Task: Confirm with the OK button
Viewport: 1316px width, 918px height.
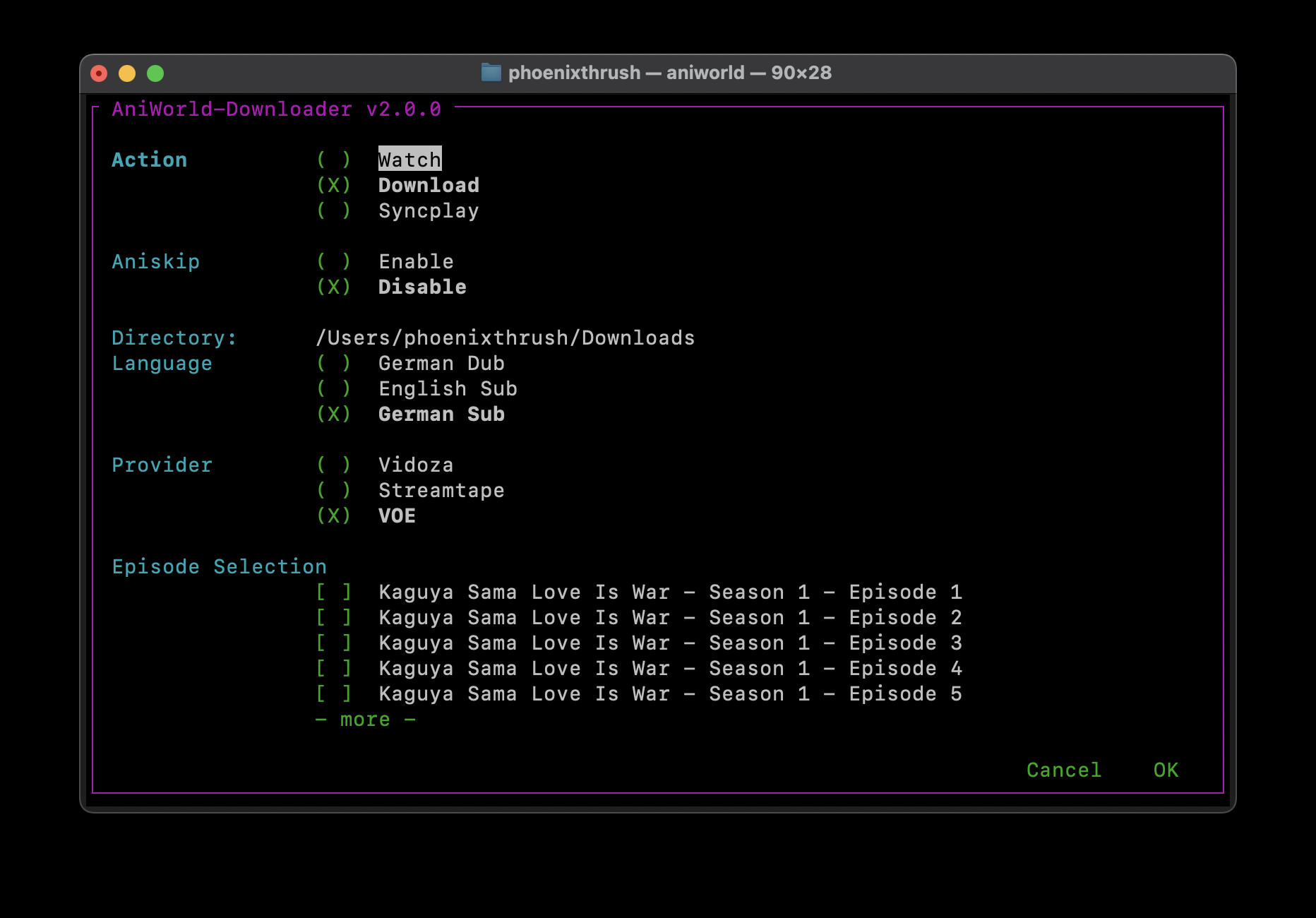Action: coord(1166,770)
